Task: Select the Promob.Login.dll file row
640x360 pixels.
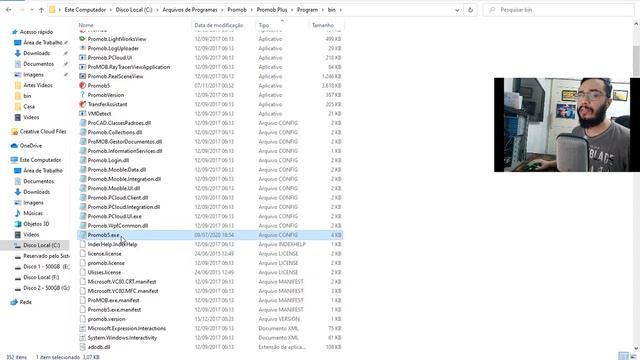Action: (x=210, y=160)
